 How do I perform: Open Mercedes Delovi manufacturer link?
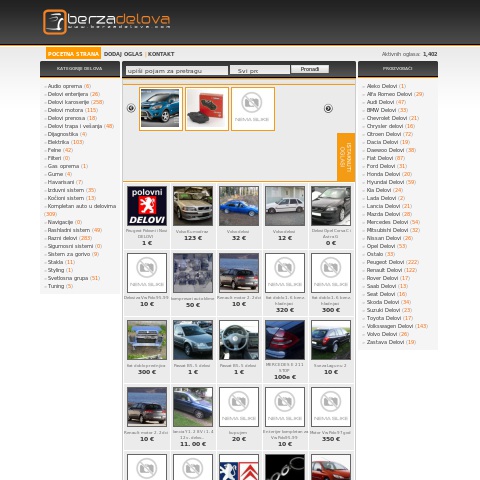pyautogui.click(x=387, y=222)
